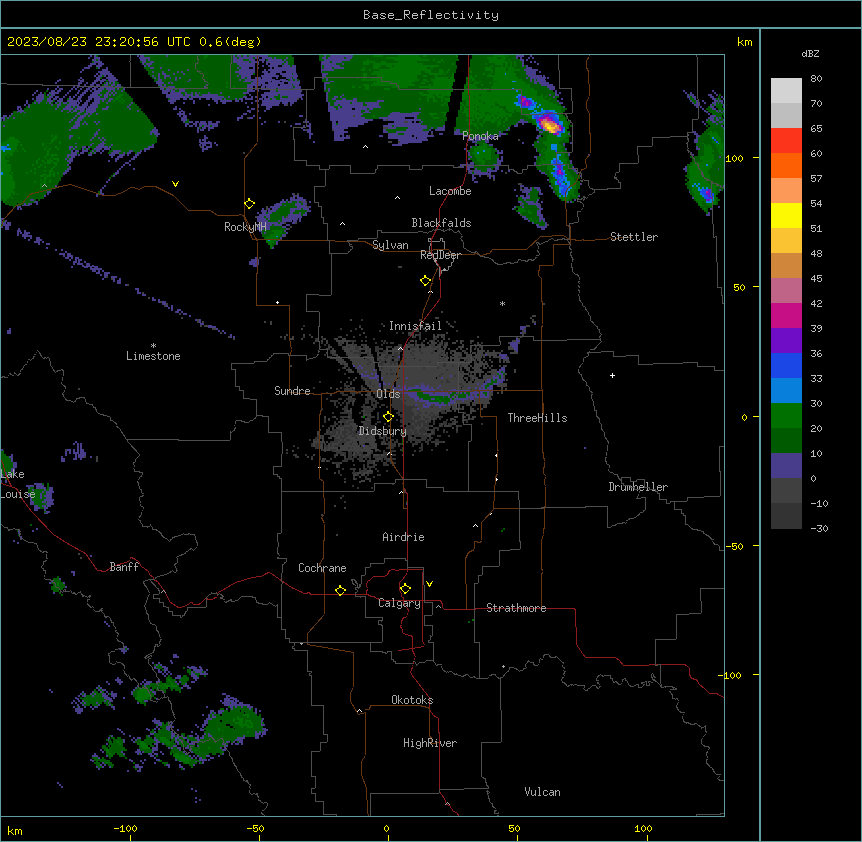The image size is (862, 842).
Task: Click the km unit label at top right
Action: tap(744, 42)
